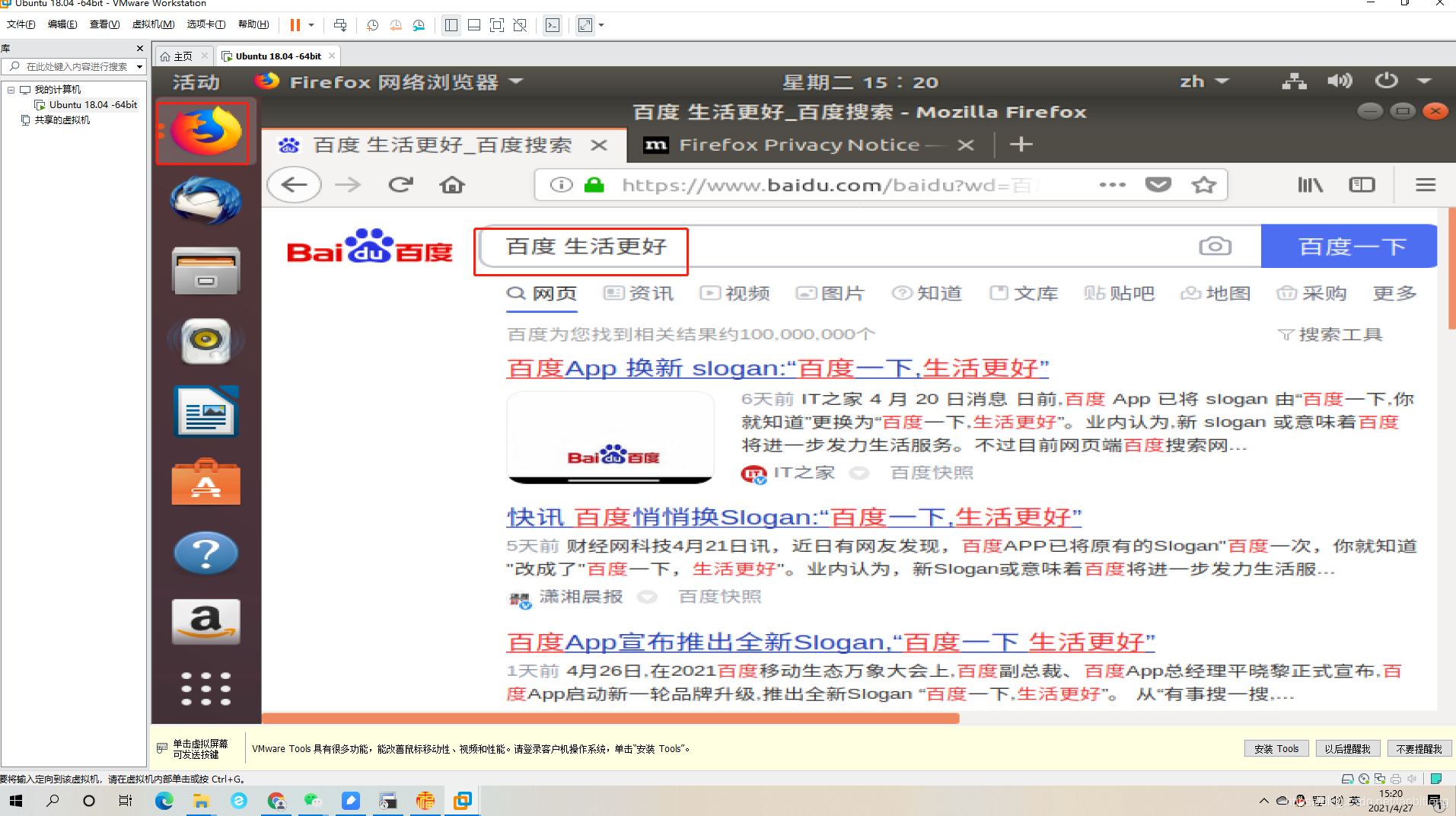Viewport: 1456px width, 816px height.
Task: Open Amazon launcher in the dock
Action: (x=205, y=622)
